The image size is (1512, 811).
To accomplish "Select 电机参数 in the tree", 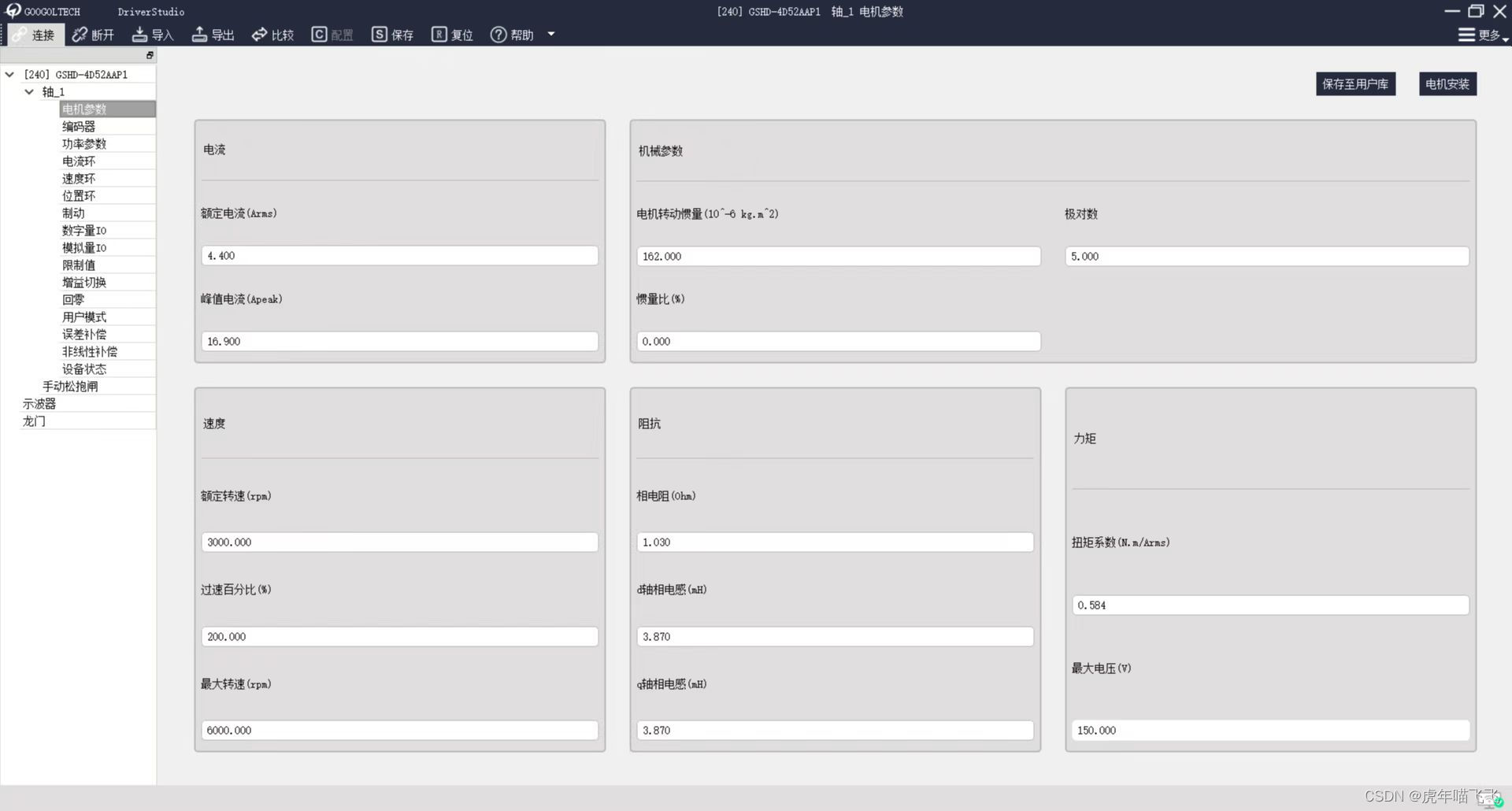I will [108, 109].
